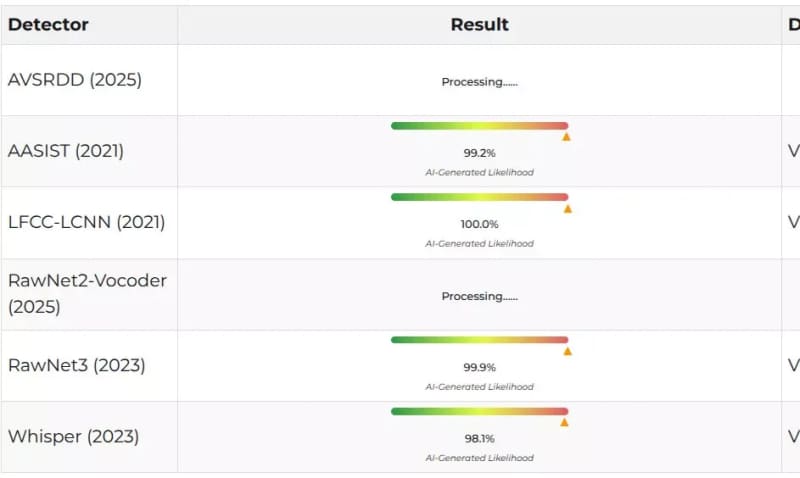Screen dimensions: 800x478
Task: Select the RawNet3 (2023) detector name
Action: click(77, 365)
